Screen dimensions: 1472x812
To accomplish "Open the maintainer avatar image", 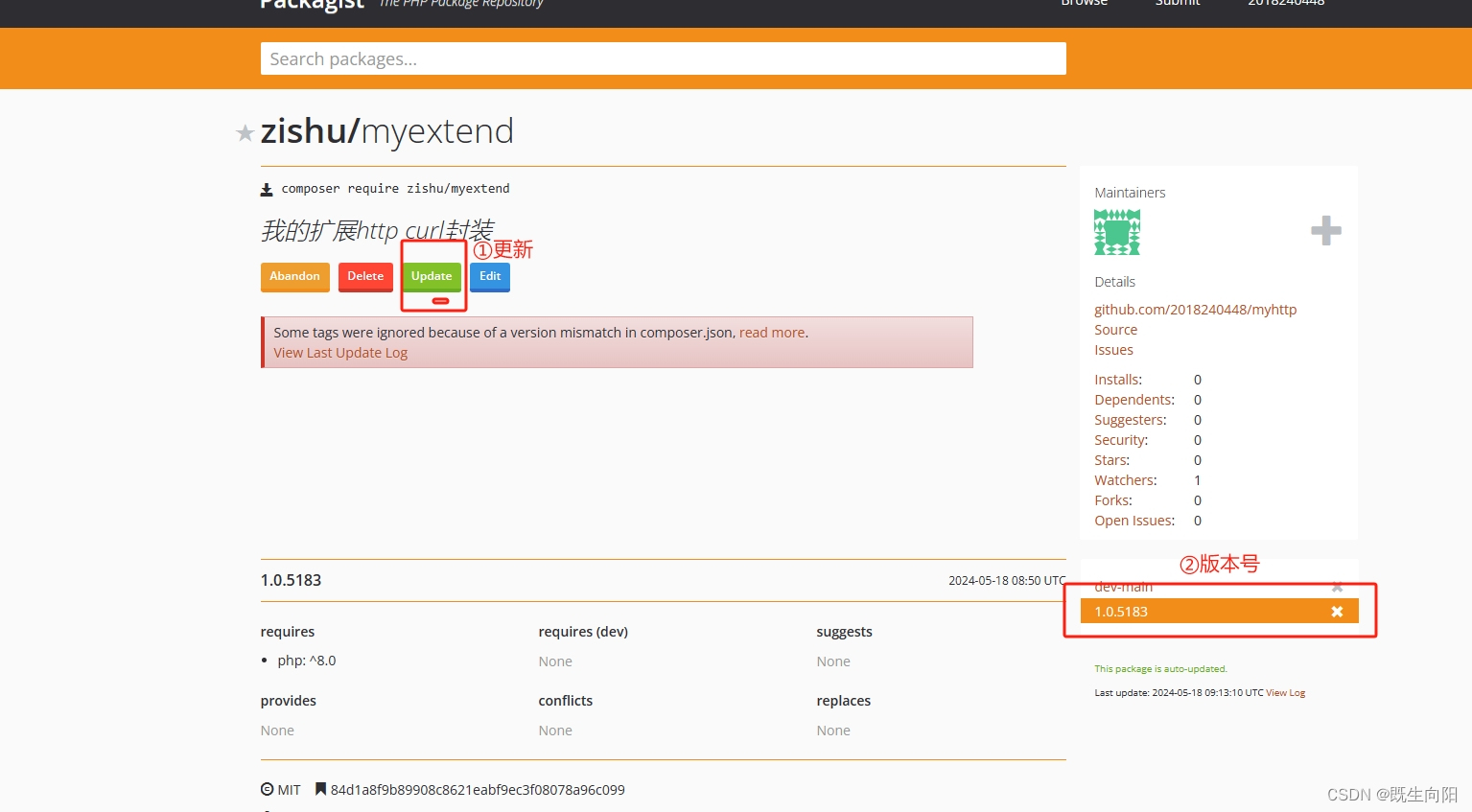I will [1117, 232].
